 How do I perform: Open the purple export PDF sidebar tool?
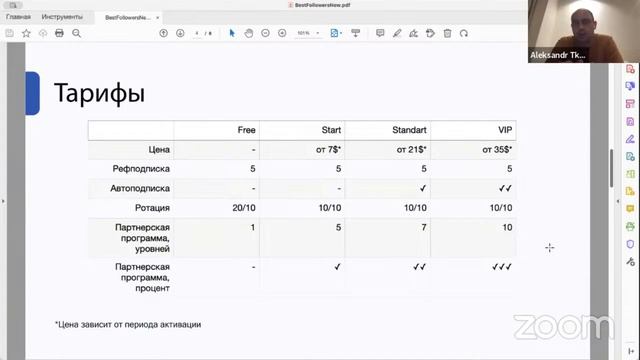click(x=630, y=122)
